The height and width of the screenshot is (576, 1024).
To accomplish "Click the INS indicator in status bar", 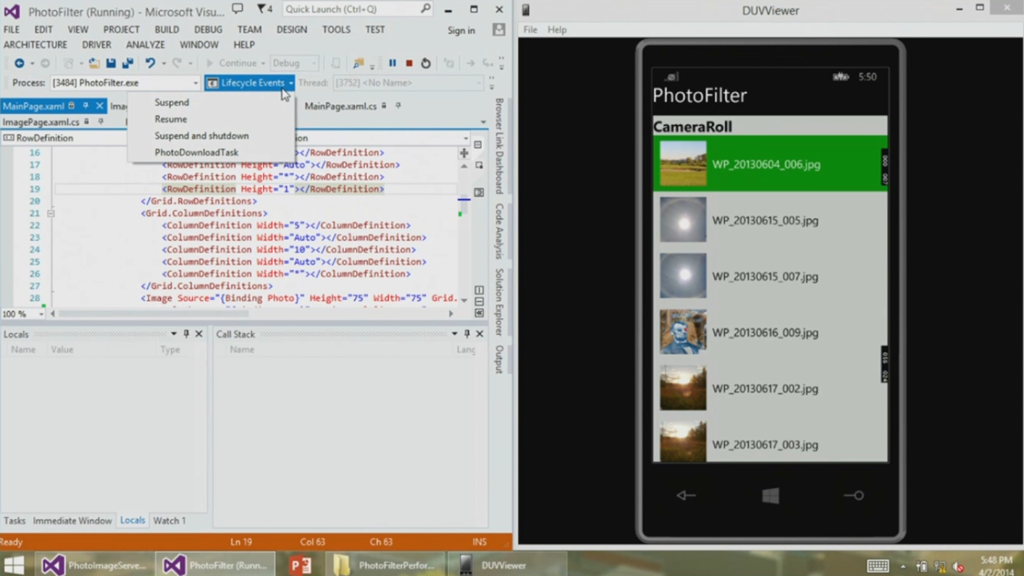I will tap(479, 541).
